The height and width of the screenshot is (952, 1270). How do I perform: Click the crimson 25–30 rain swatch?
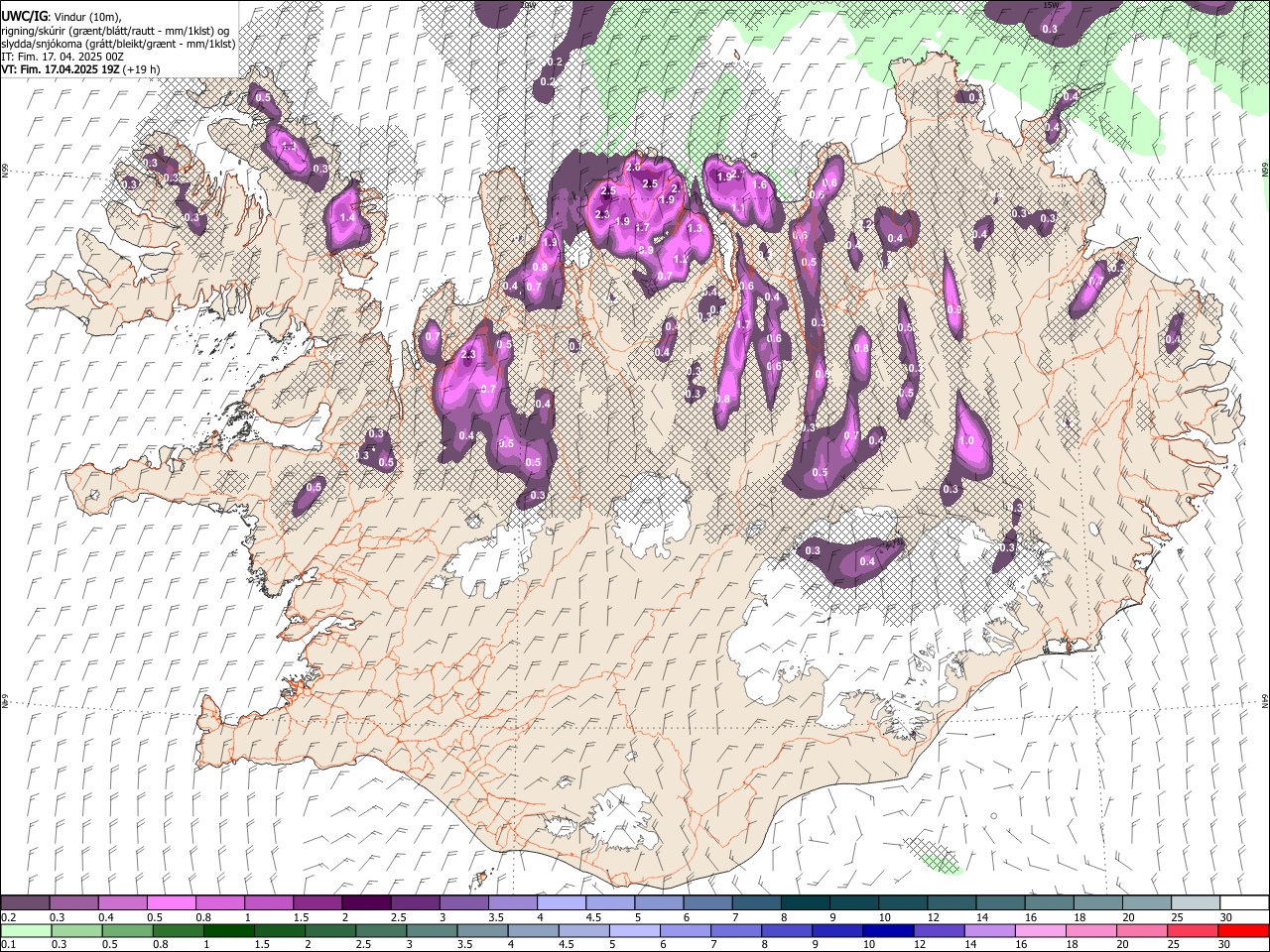pos(1192,930)
